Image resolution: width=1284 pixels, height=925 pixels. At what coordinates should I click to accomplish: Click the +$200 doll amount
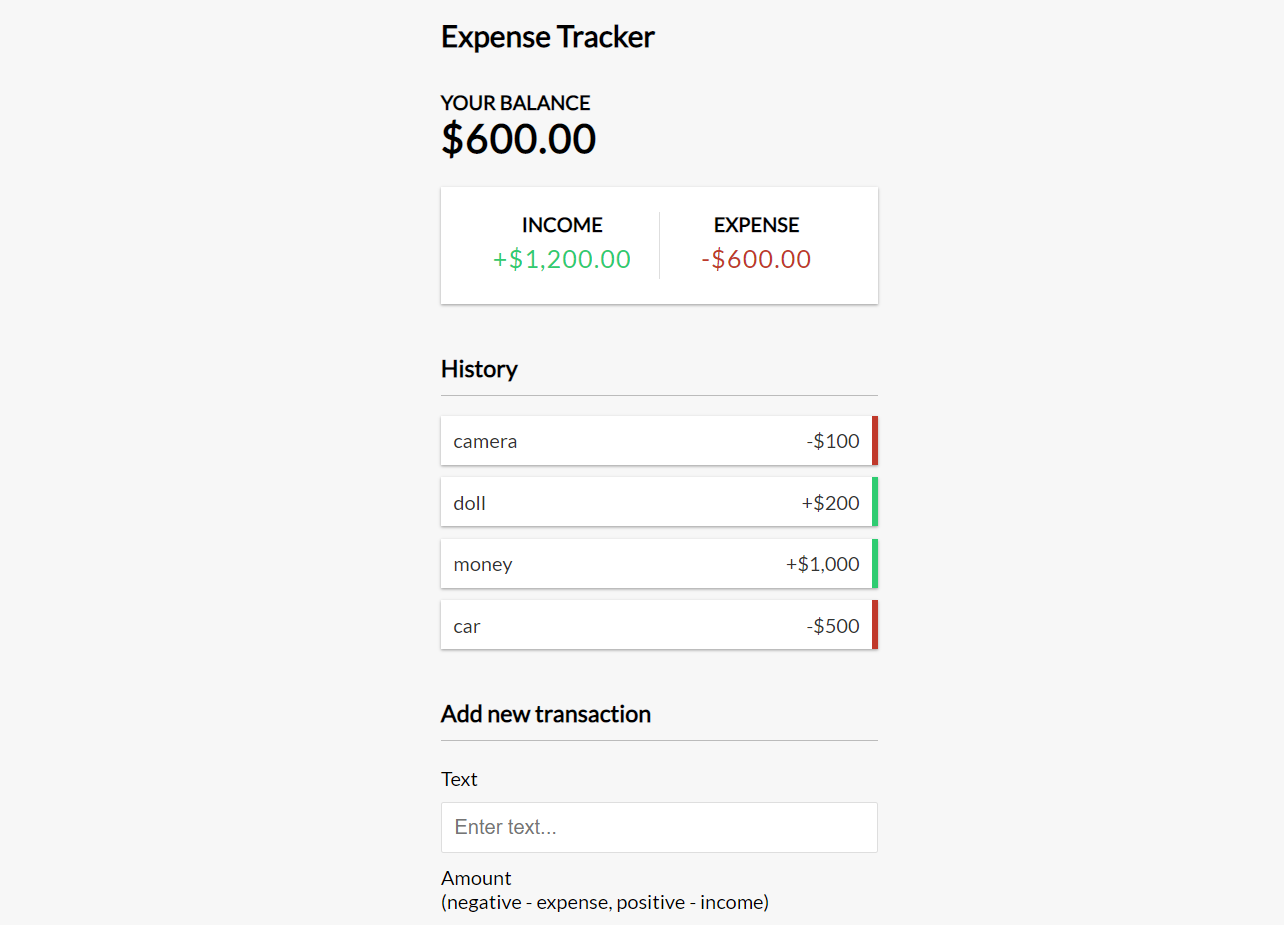(830, 503)
